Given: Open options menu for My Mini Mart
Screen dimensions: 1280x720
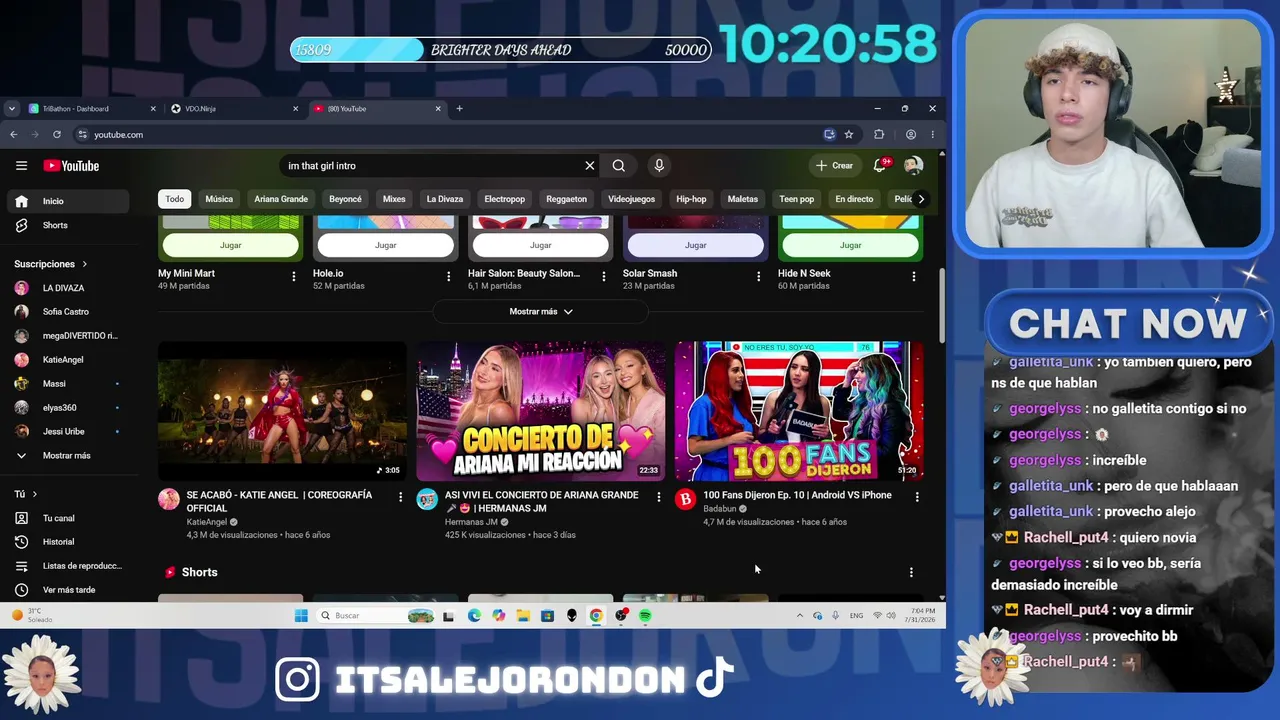Looking at the screenshot, I should [293, 276].
